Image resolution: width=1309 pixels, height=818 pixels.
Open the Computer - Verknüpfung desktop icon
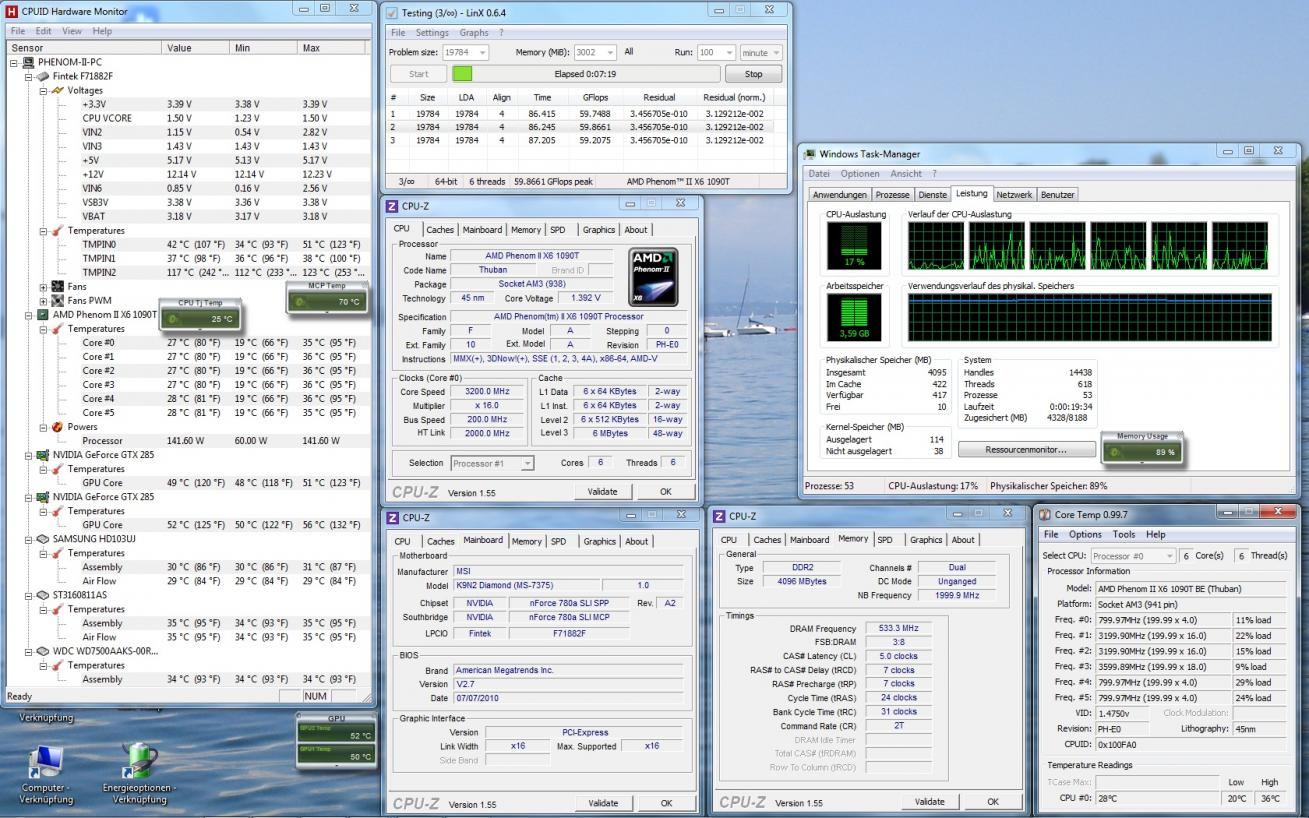point(46,773)
